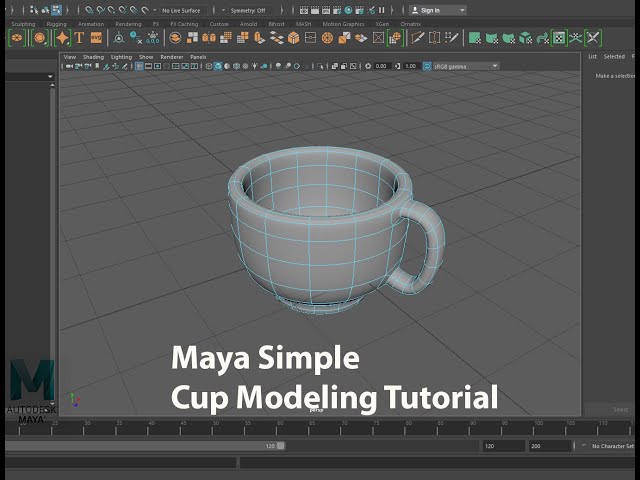Toggle the highlighted selection mode button
The width and height of the screenshot is (640, 480).
(56, 10)
